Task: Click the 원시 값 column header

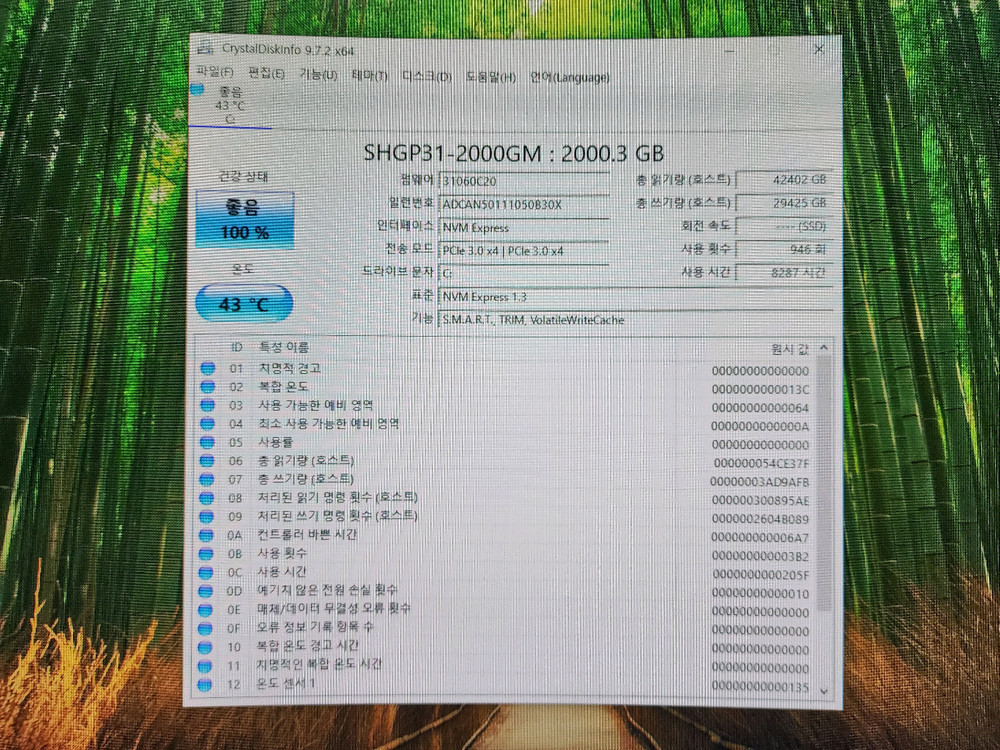Action: click(x=790, y=349)
